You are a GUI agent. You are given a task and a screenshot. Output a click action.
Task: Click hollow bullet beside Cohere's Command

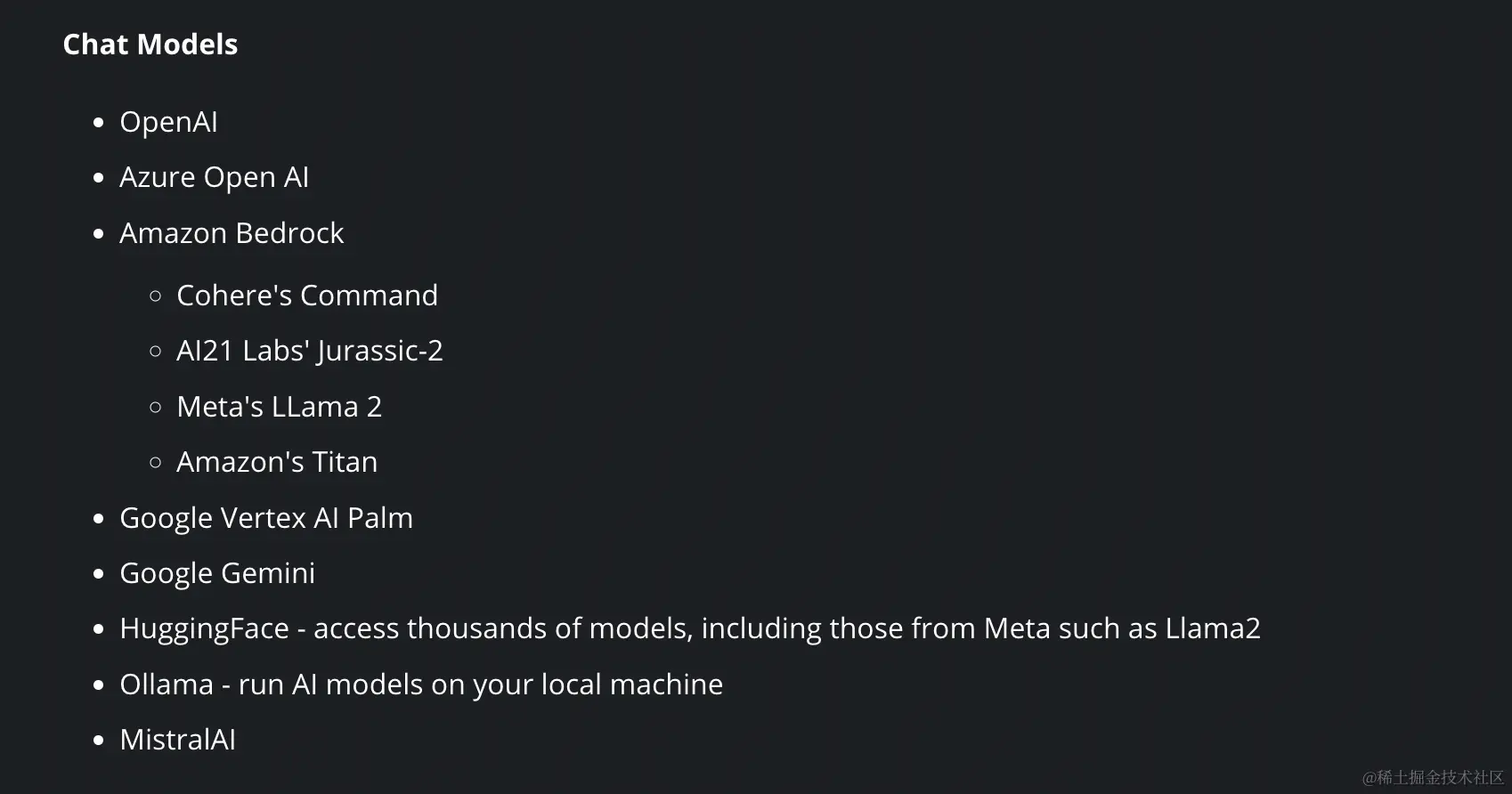point(156,296)
